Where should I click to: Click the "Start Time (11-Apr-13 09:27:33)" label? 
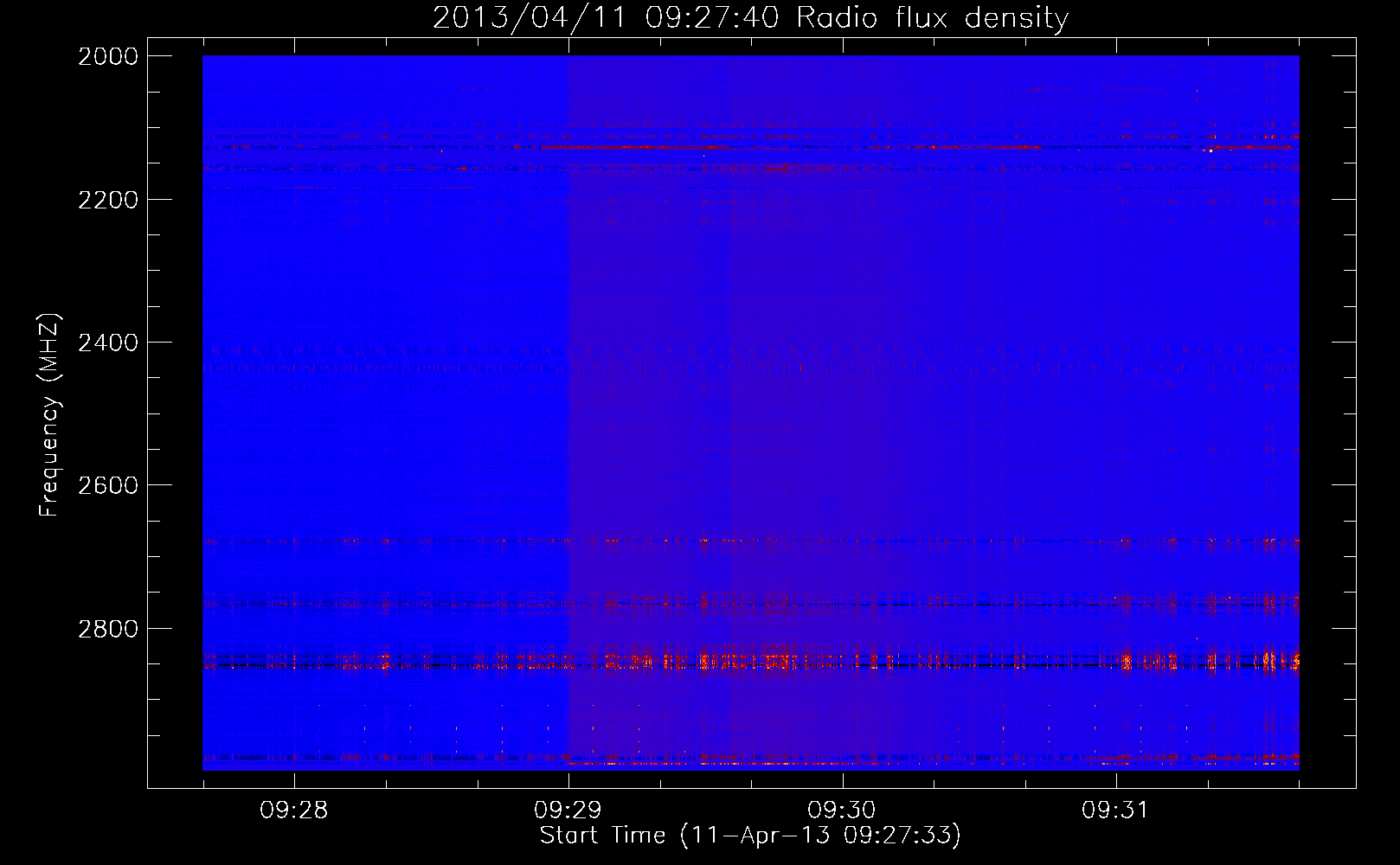pyautogui.click(x=750, y=836)
